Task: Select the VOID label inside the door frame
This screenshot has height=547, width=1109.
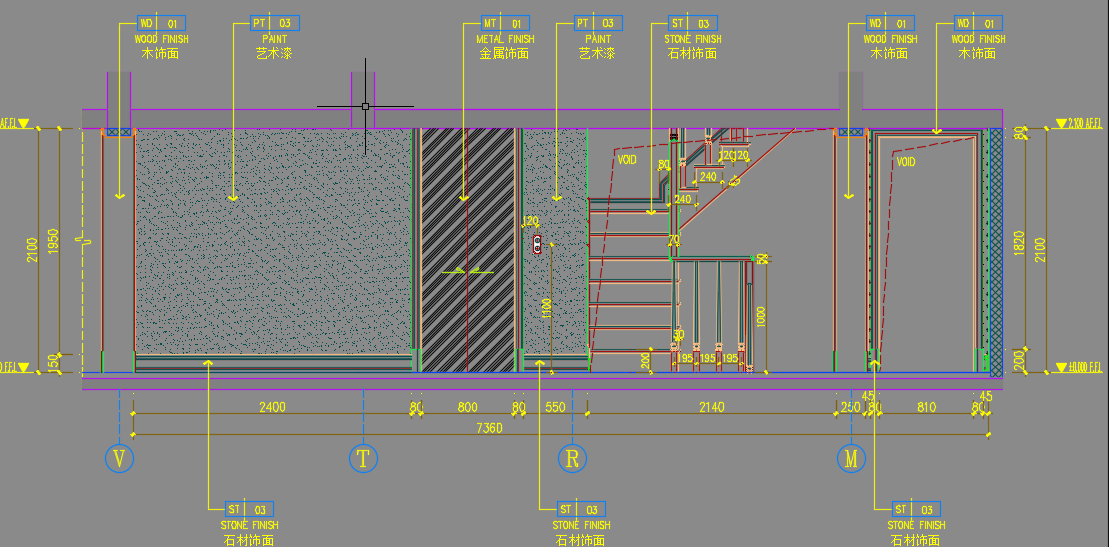Action: (906, 162)
